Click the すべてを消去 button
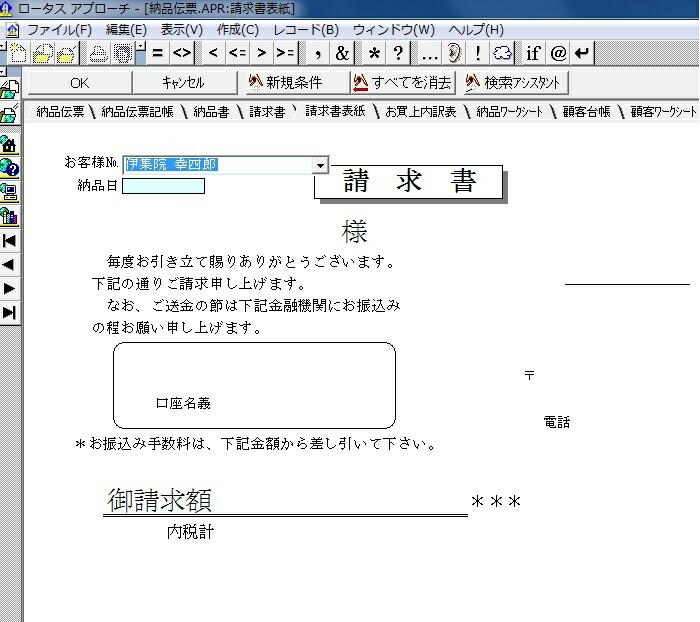 click(x=402, y=83)
